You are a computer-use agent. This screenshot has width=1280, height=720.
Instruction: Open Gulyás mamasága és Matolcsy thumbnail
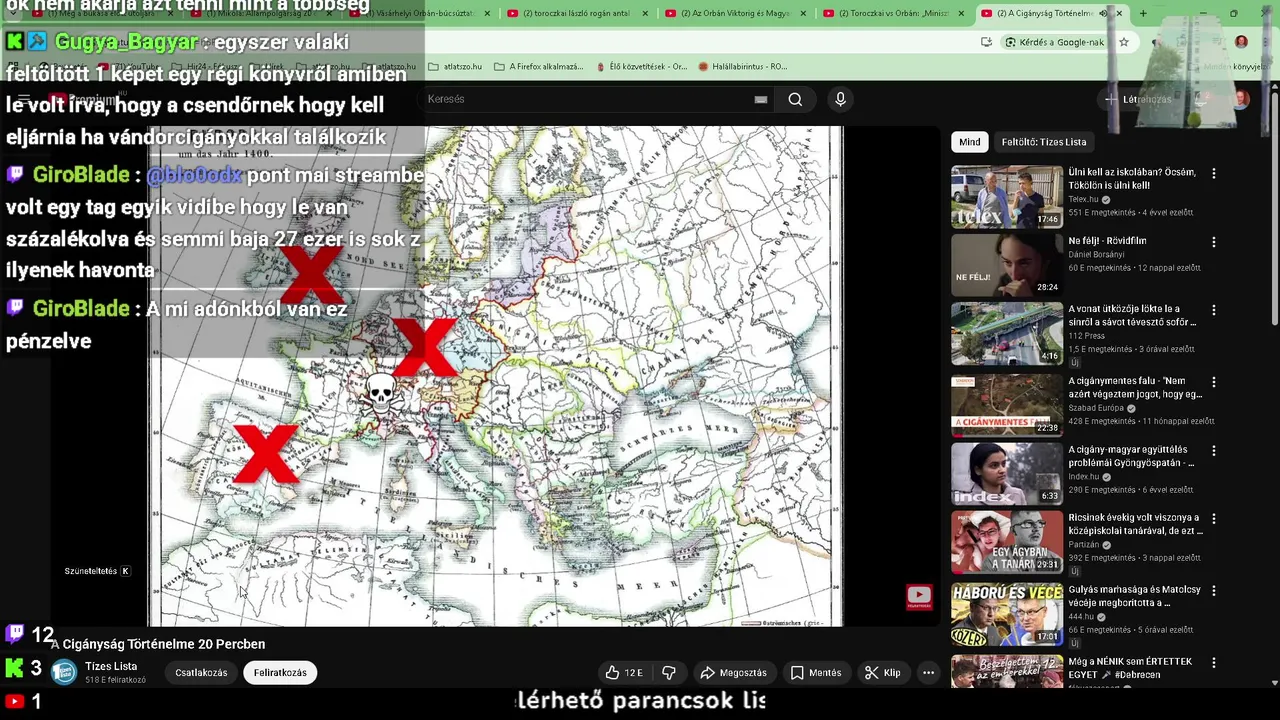point(1006,614)
